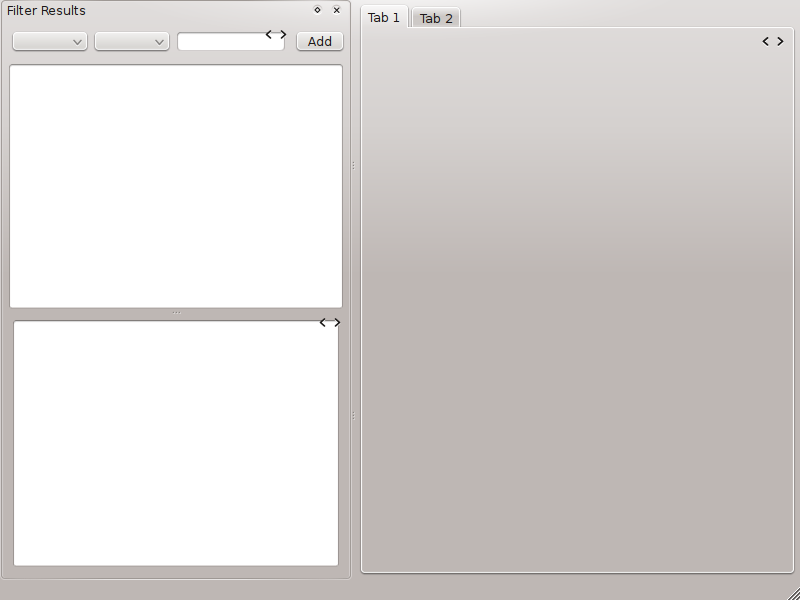Click right arrow in the lower list box
Screen dimensions: 800x600
point(337,322)
